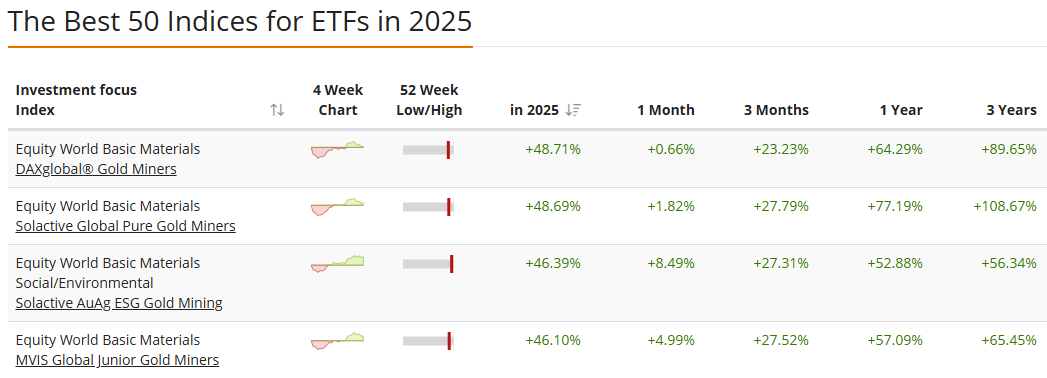Open Solactive Global Pure Gold Miners link
Screen dimensions: 1047x378
pyautogui.click(x=126, y=226)
